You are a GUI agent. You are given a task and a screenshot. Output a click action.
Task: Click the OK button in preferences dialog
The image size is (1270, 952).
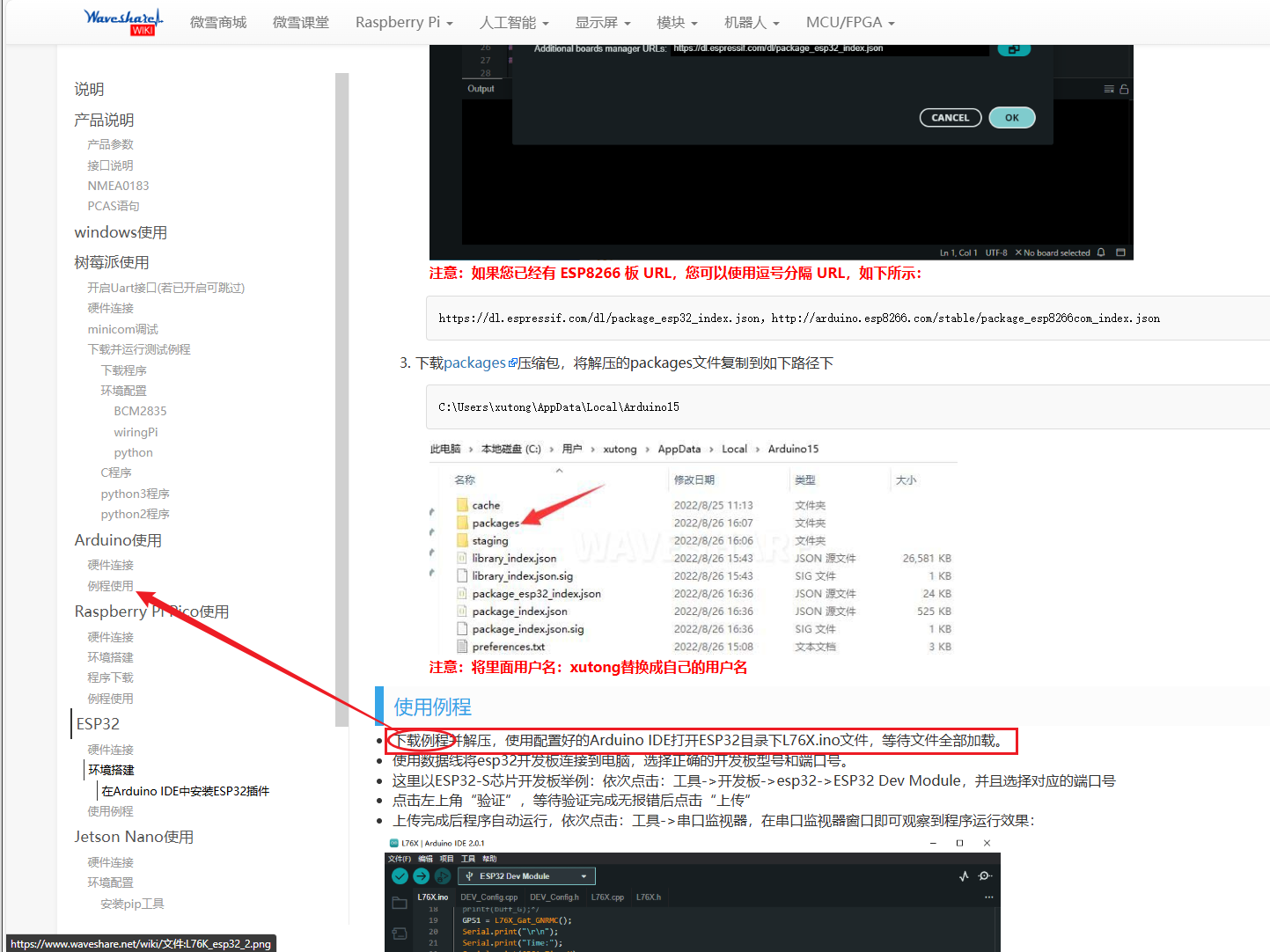coord(1012,118)
